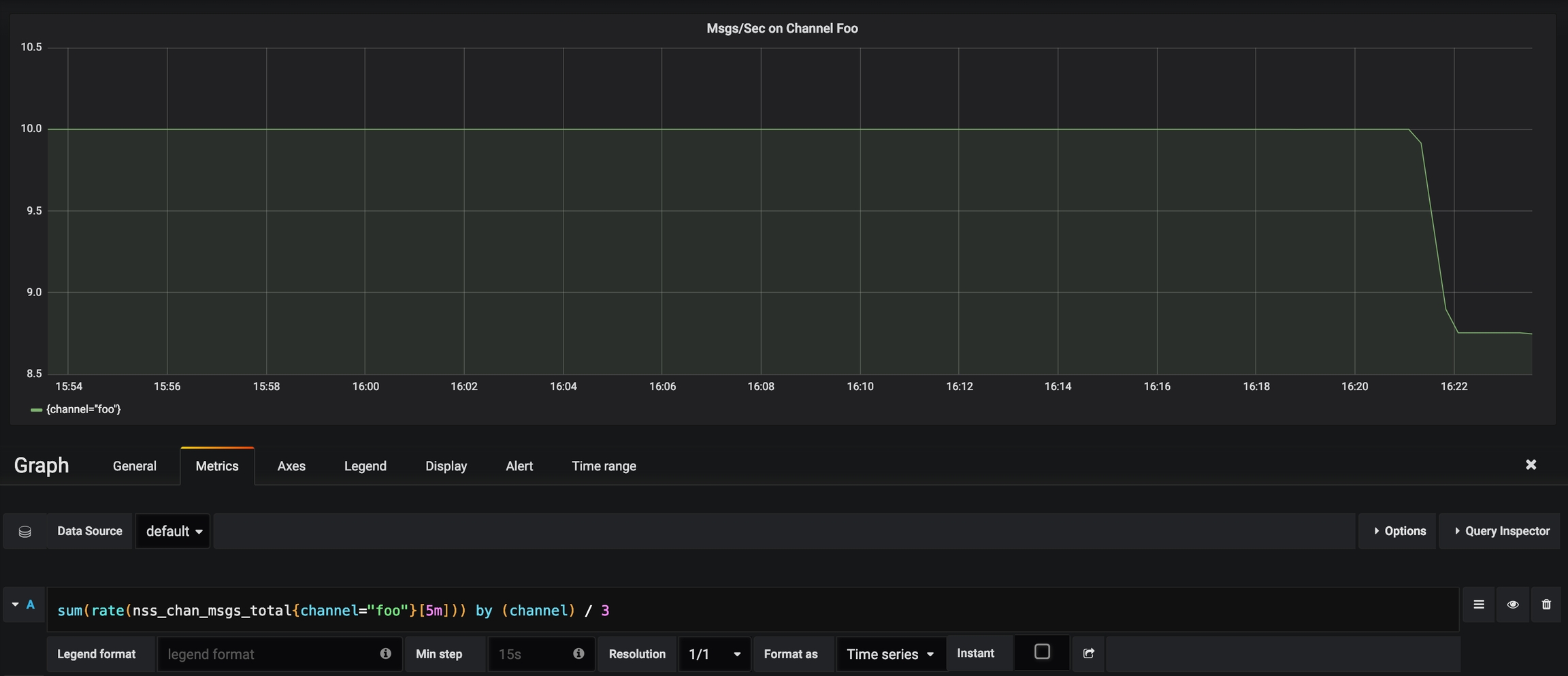Open the Alert tab

click(x=519, y=466)
